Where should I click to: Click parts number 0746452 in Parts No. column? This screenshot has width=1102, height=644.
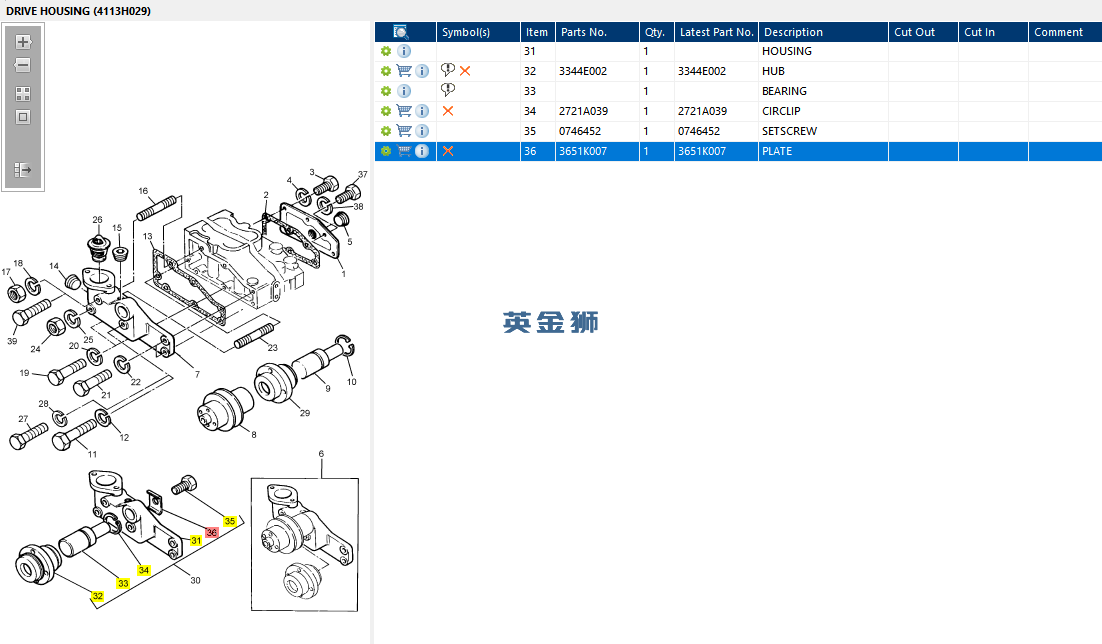click(580, 131)
